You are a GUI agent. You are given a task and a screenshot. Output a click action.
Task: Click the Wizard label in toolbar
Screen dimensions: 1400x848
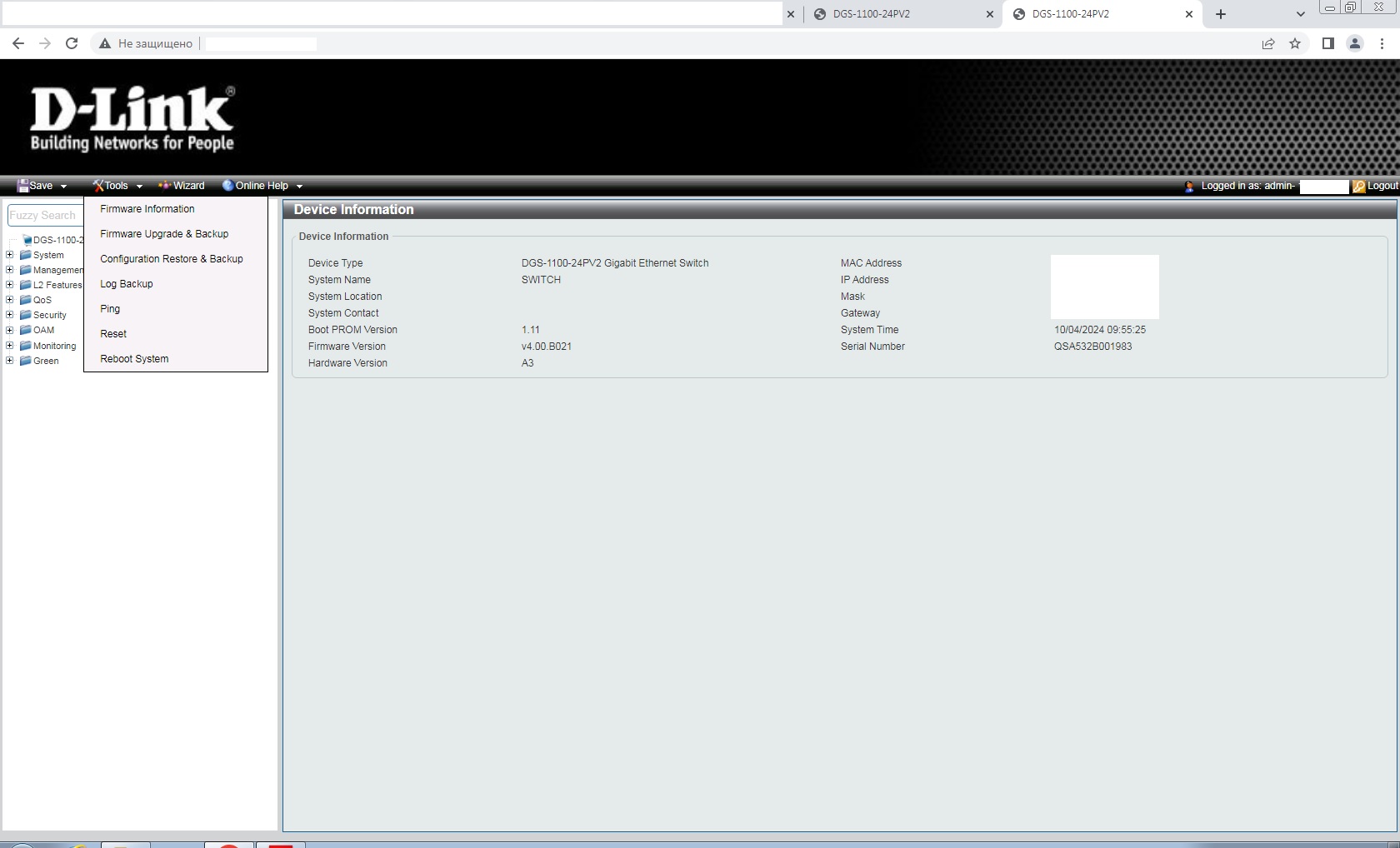click(189, 186)
